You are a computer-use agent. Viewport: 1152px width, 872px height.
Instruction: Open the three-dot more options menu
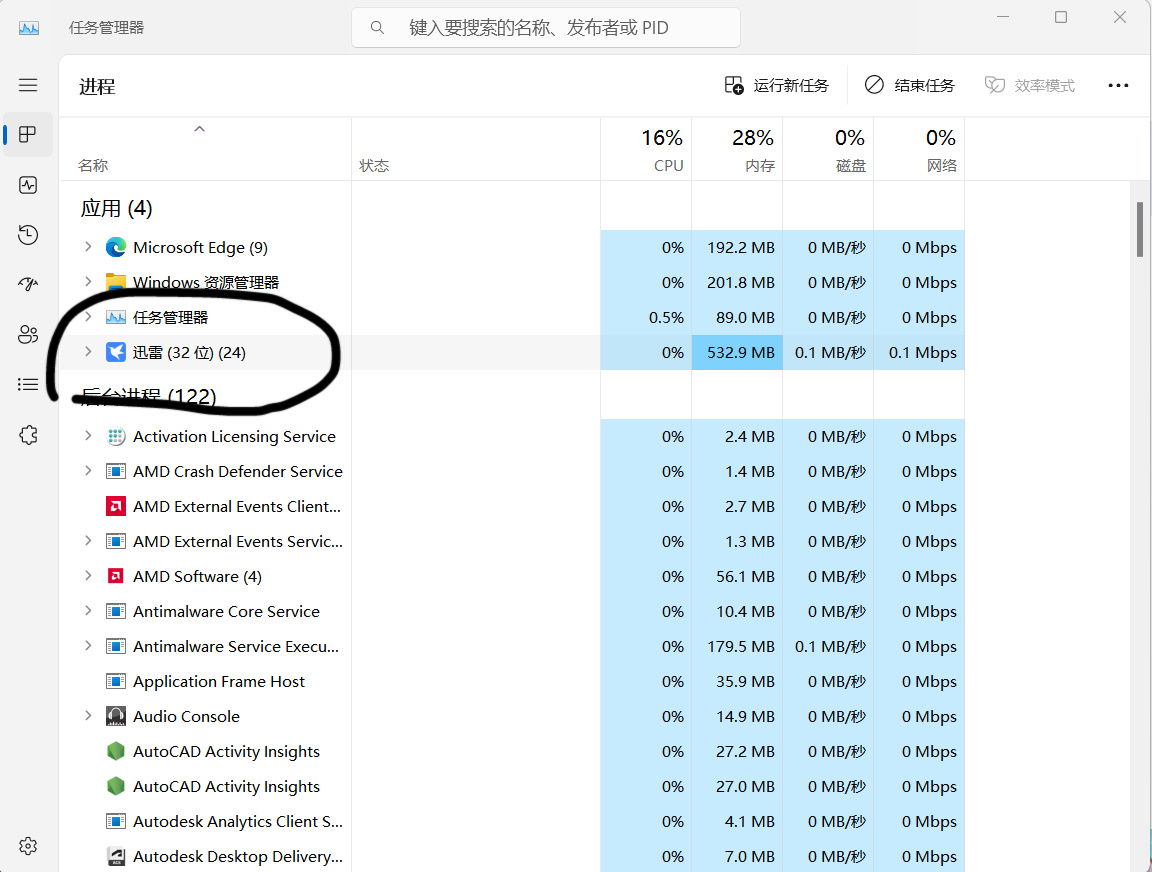coord(1118,86)
